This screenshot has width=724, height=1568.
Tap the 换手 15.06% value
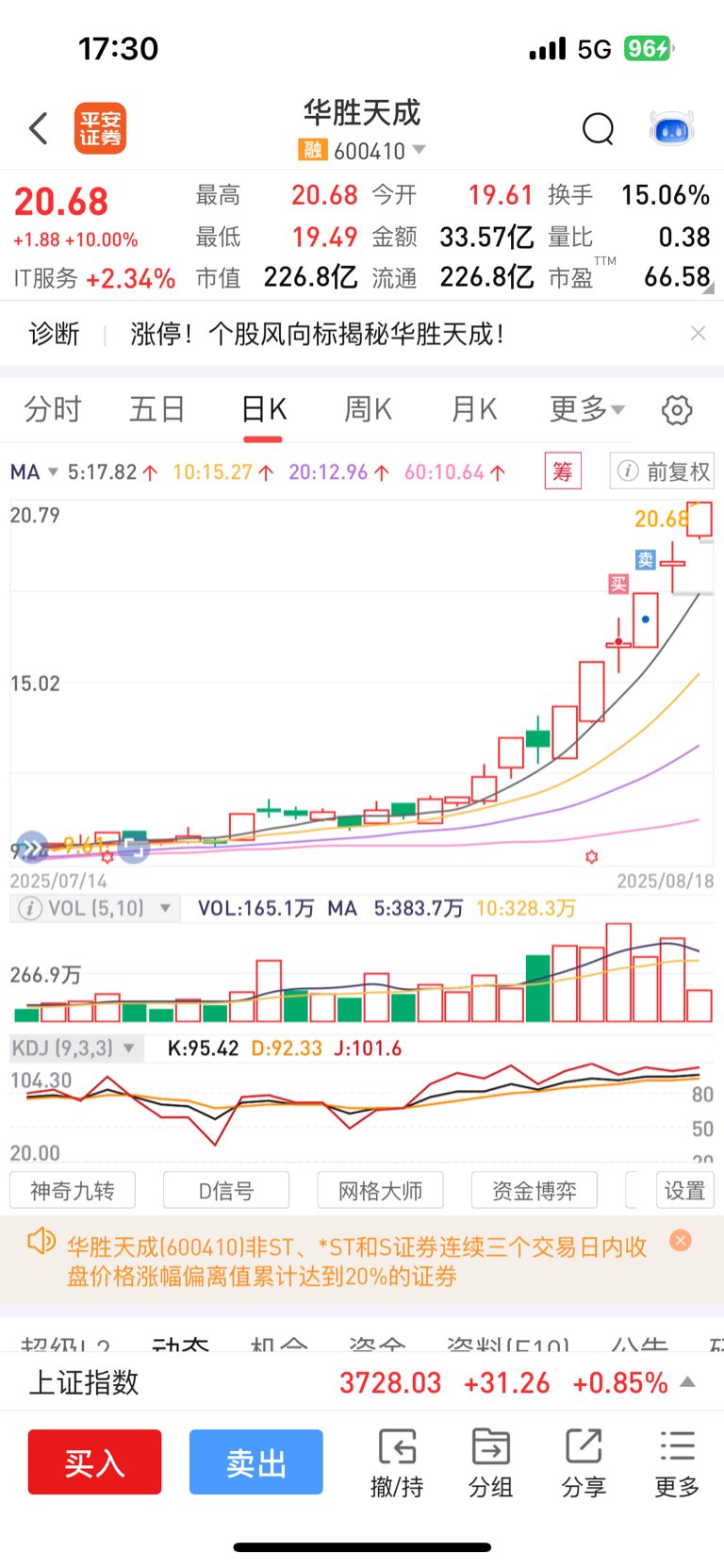coord(666,195)
